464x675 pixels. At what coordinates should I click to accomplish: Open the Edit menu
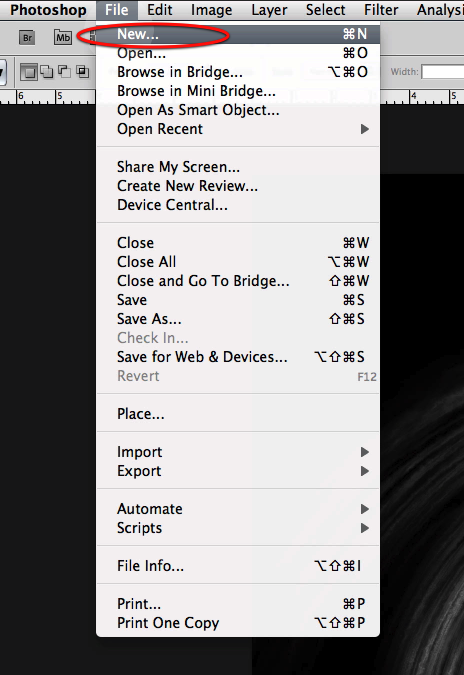[159, 9]
